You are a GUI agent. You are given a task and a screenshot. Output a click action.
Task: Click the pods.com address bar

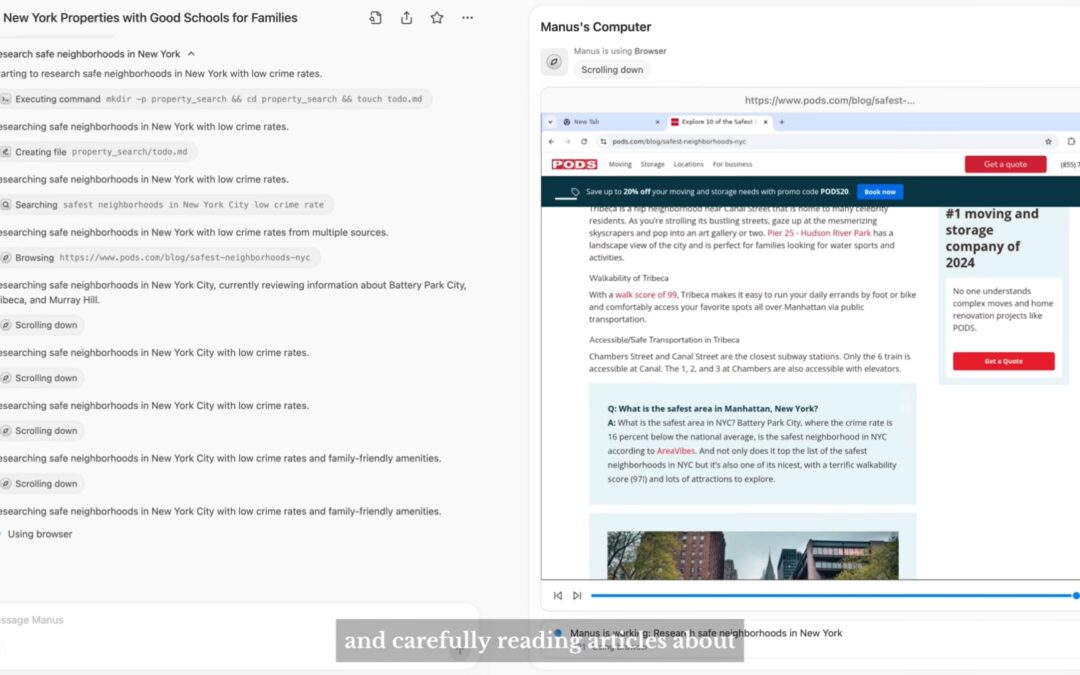coord(827,141)
